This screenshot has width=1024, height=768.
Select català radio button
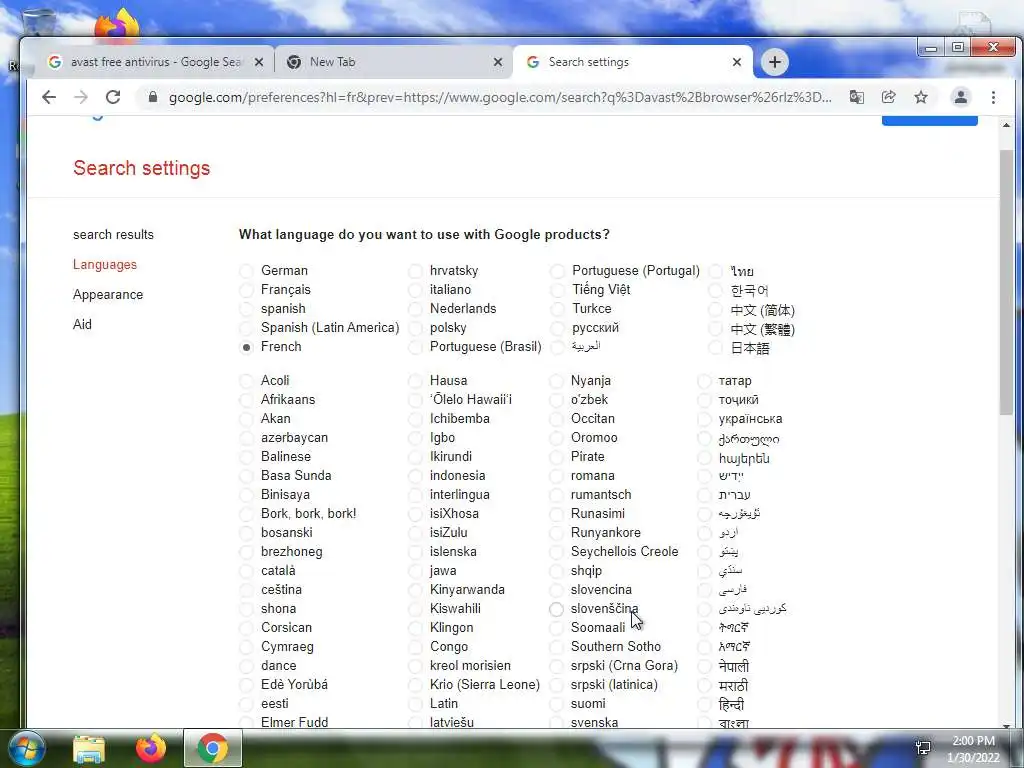[246, 571]
